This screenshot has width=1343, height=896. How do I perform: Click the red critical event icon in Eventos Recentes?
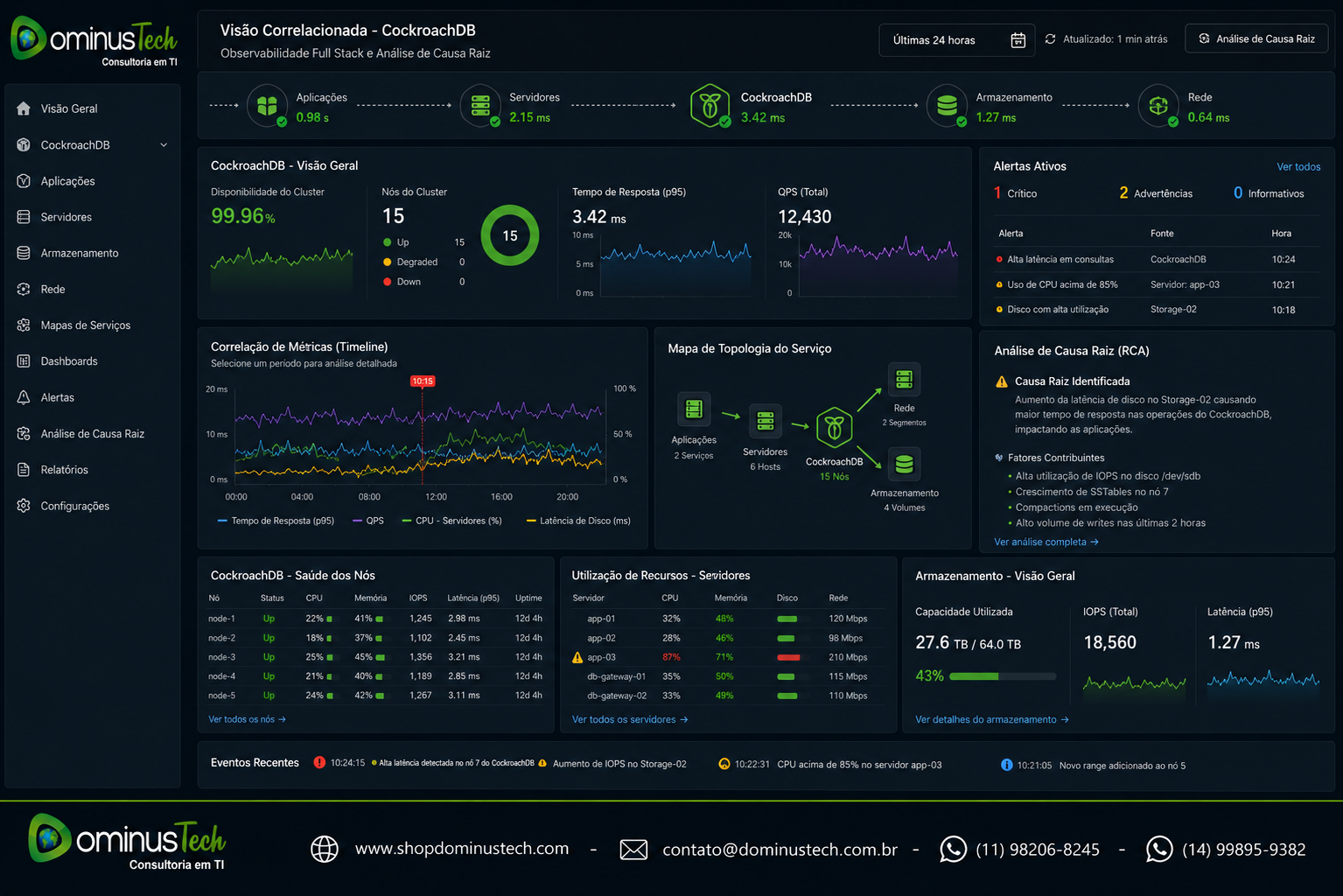[319, 762]
